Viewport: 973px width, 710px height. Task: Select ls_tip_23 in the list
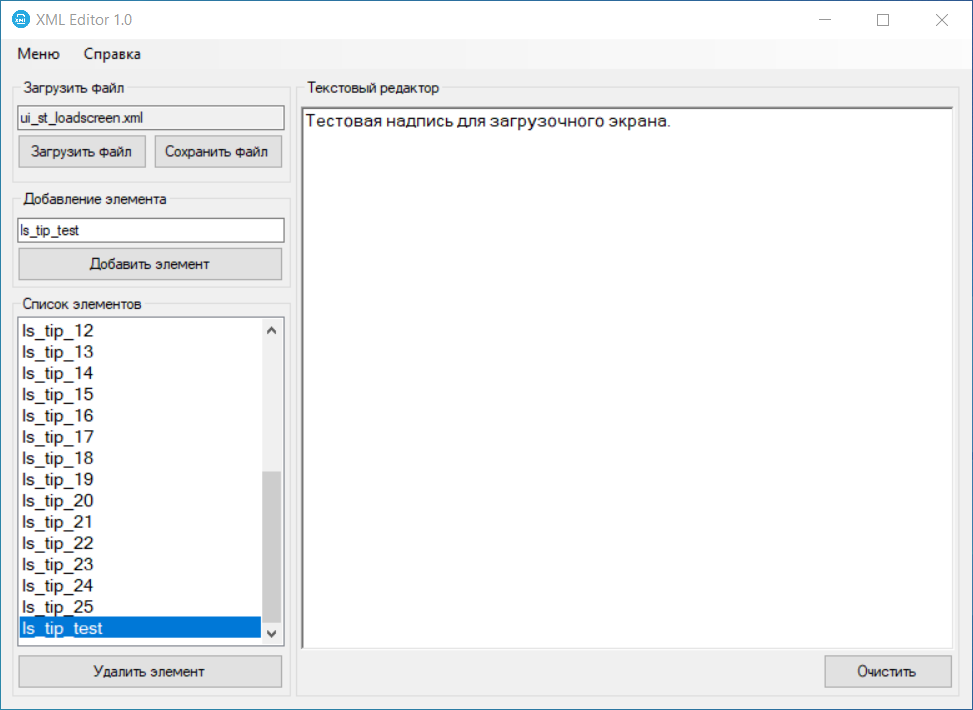140,564
